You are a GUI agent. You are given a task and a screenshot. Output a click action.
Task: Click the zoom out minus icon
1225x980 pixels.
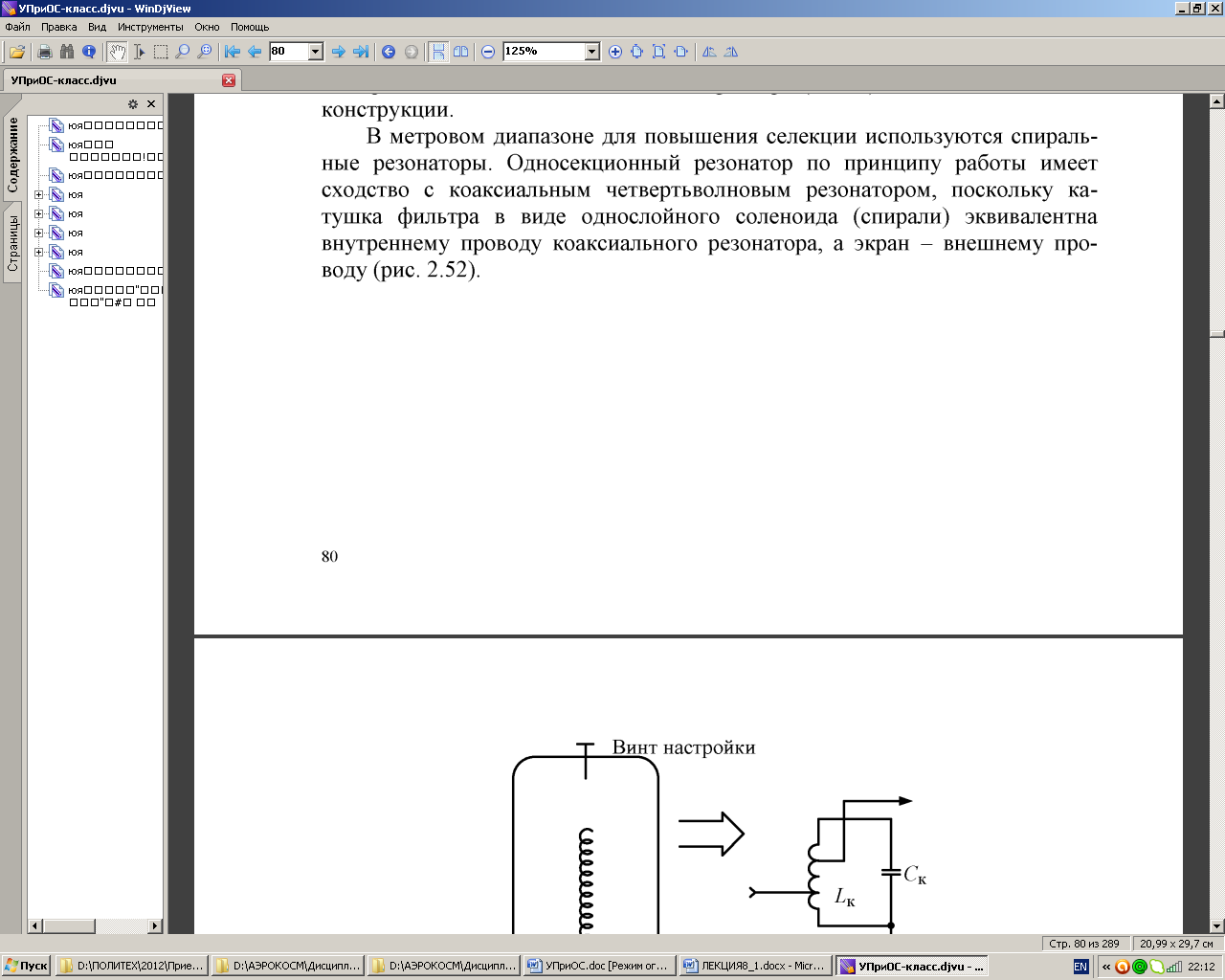click(488, 52)
